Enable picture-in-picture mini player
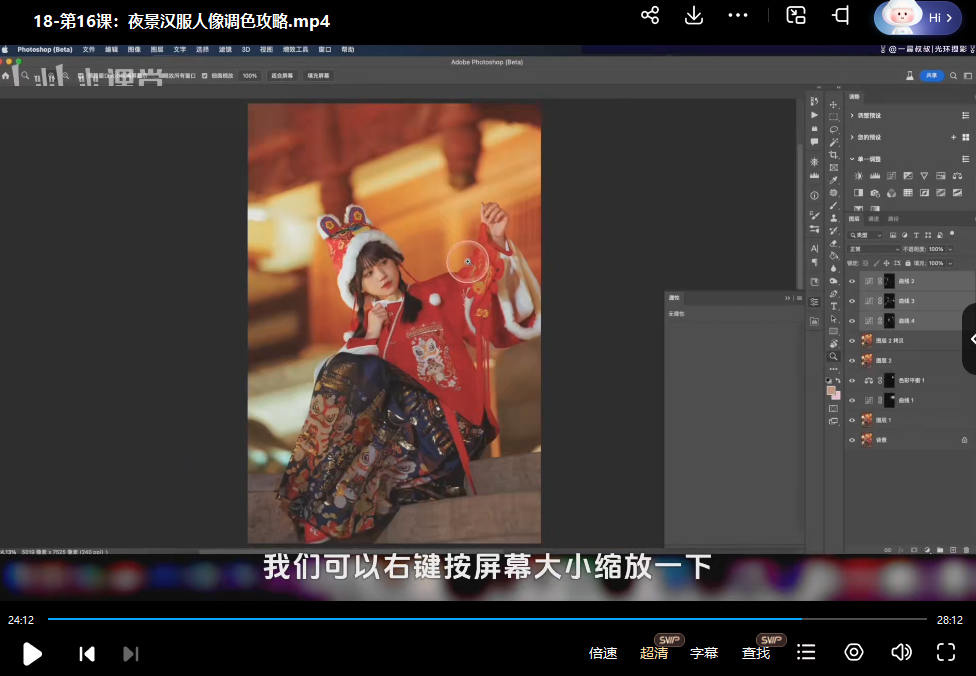This screenshot has width=976, height=676. pos(796,15)
